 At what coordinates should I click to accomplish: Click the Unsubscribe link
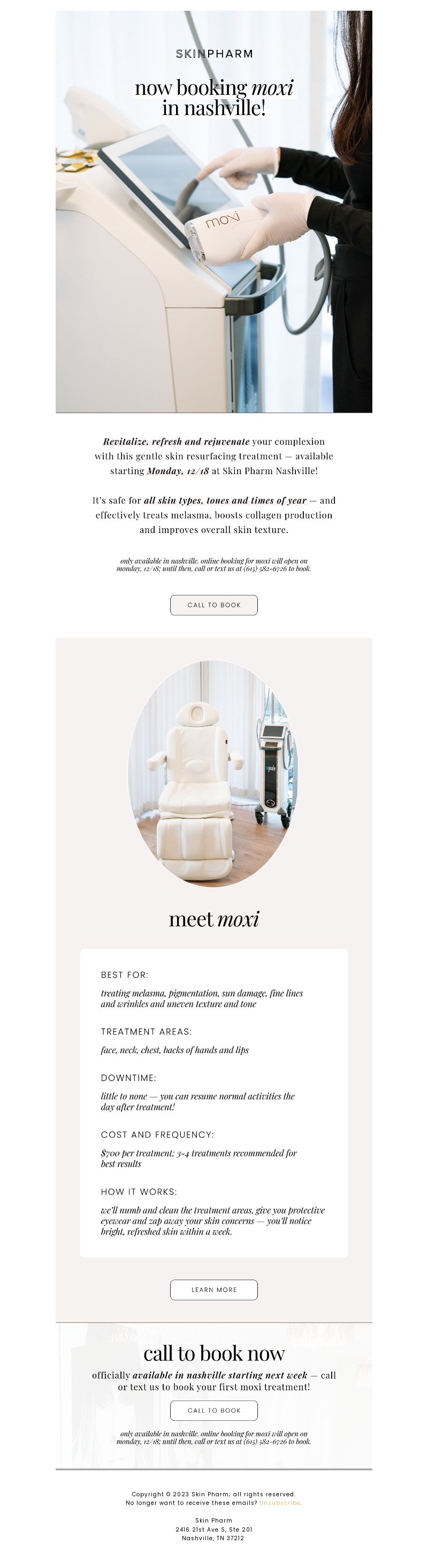pos(280,1503)
